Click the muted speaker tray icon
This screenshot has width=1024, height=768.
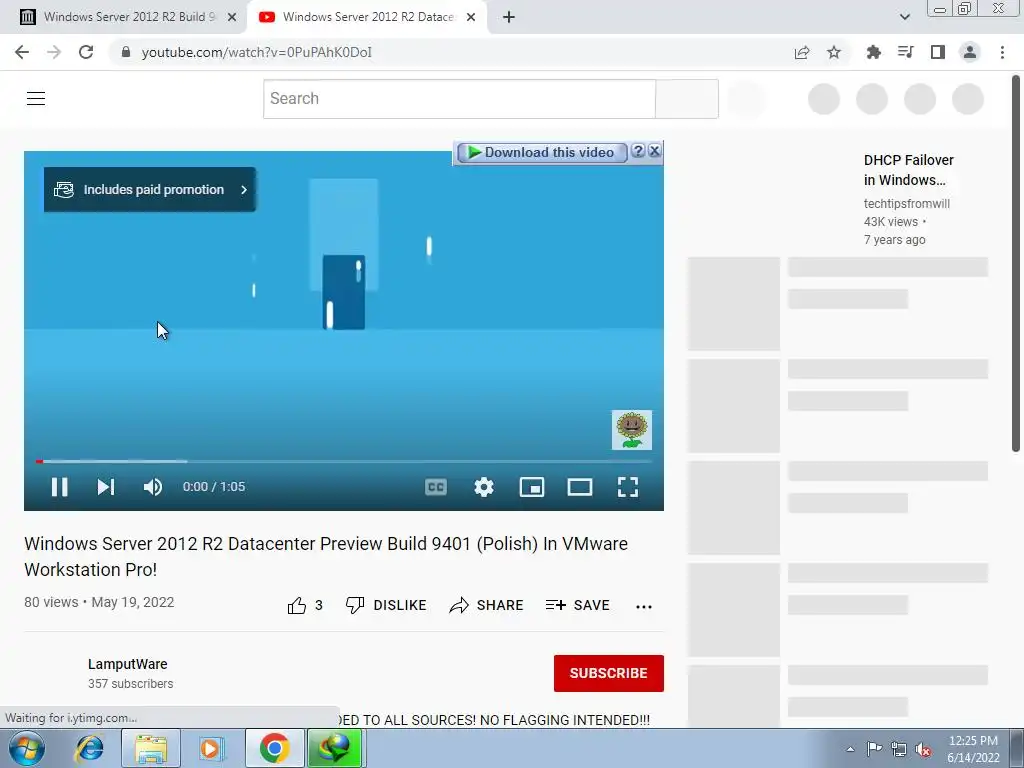[x=923, y=749]
